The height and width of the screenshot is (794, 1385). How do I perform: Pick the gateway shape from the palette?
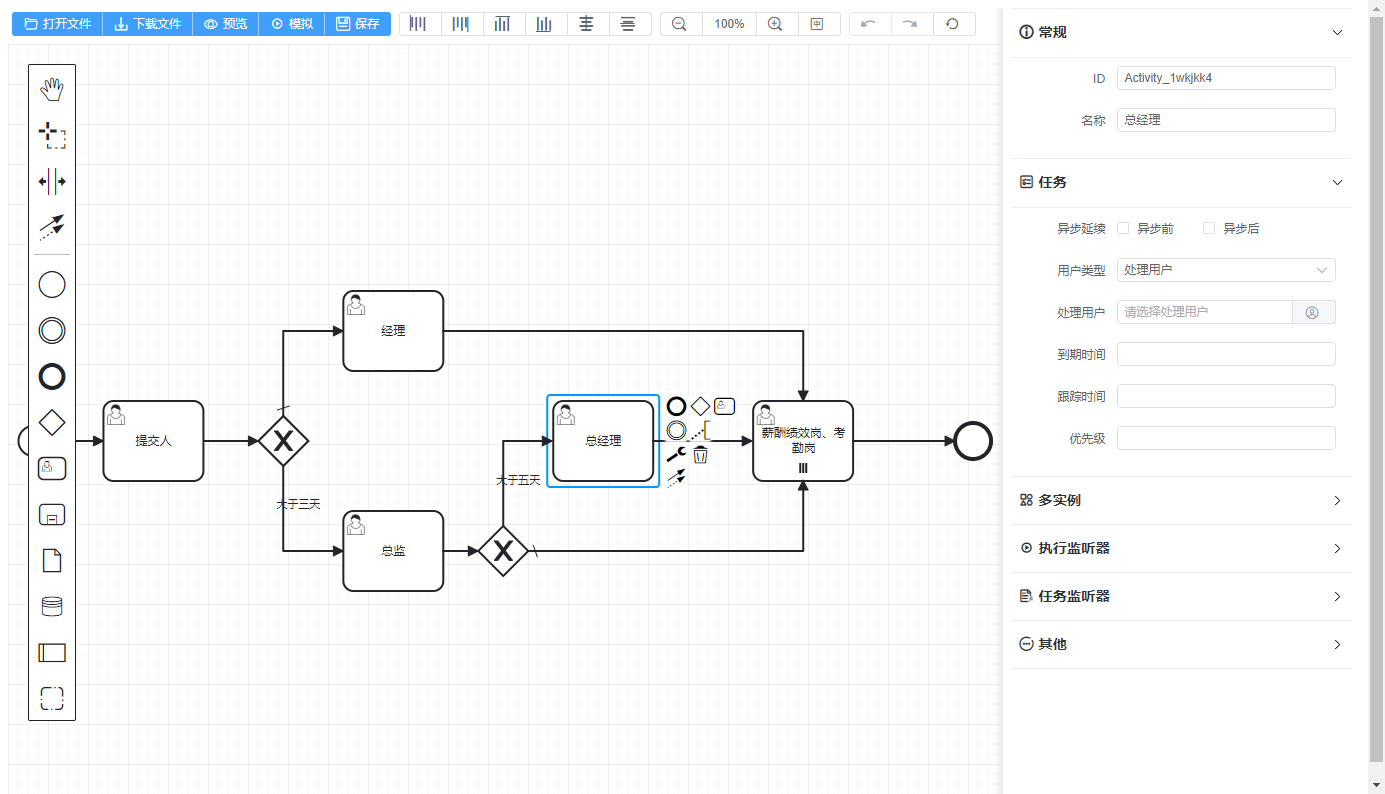[x=51, y=422]
